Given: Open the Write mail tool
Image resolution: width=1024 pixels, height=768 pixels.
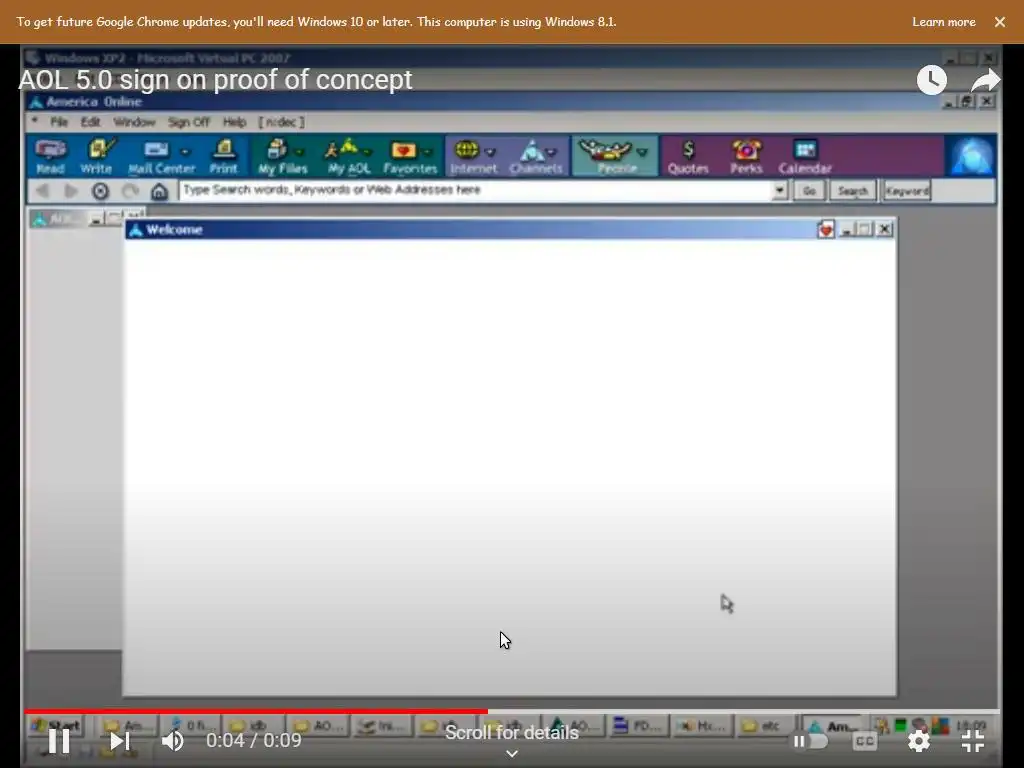Looking at the screenshot, I should (96, 157).
